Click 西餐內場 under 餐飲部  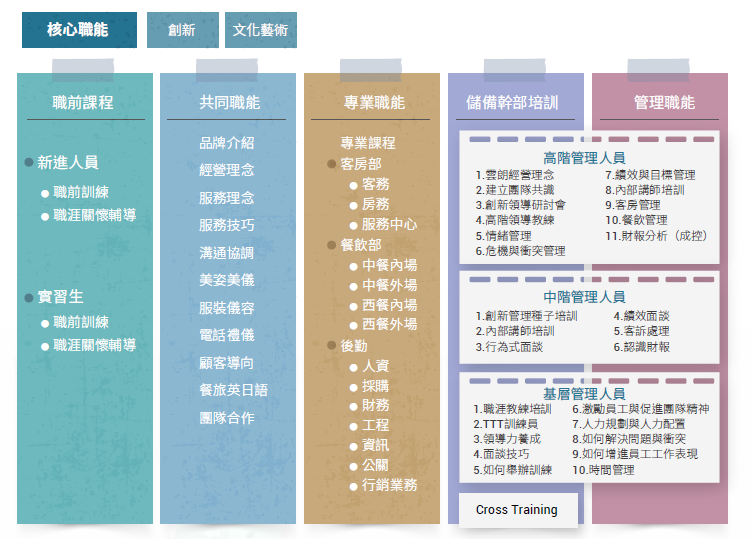[x=389, y=305]
